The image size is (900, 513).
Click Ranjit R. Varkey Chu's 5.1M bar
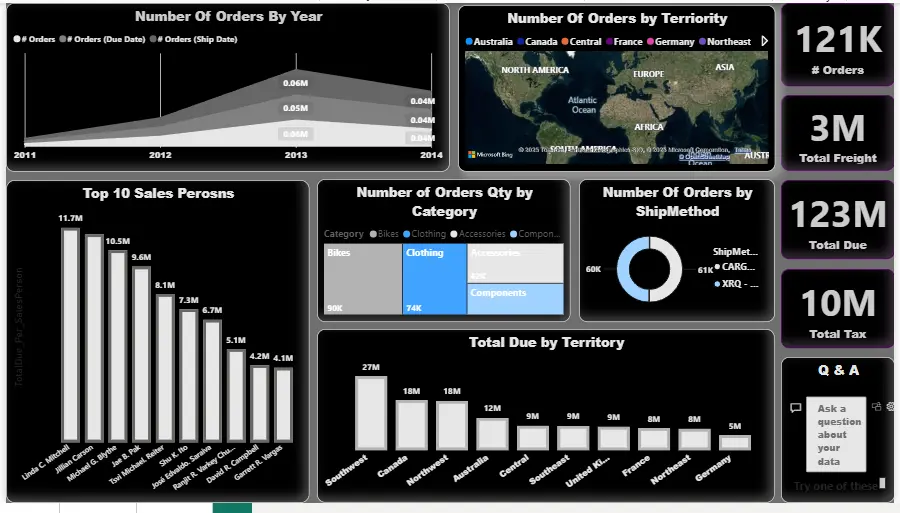click(236, 396)
